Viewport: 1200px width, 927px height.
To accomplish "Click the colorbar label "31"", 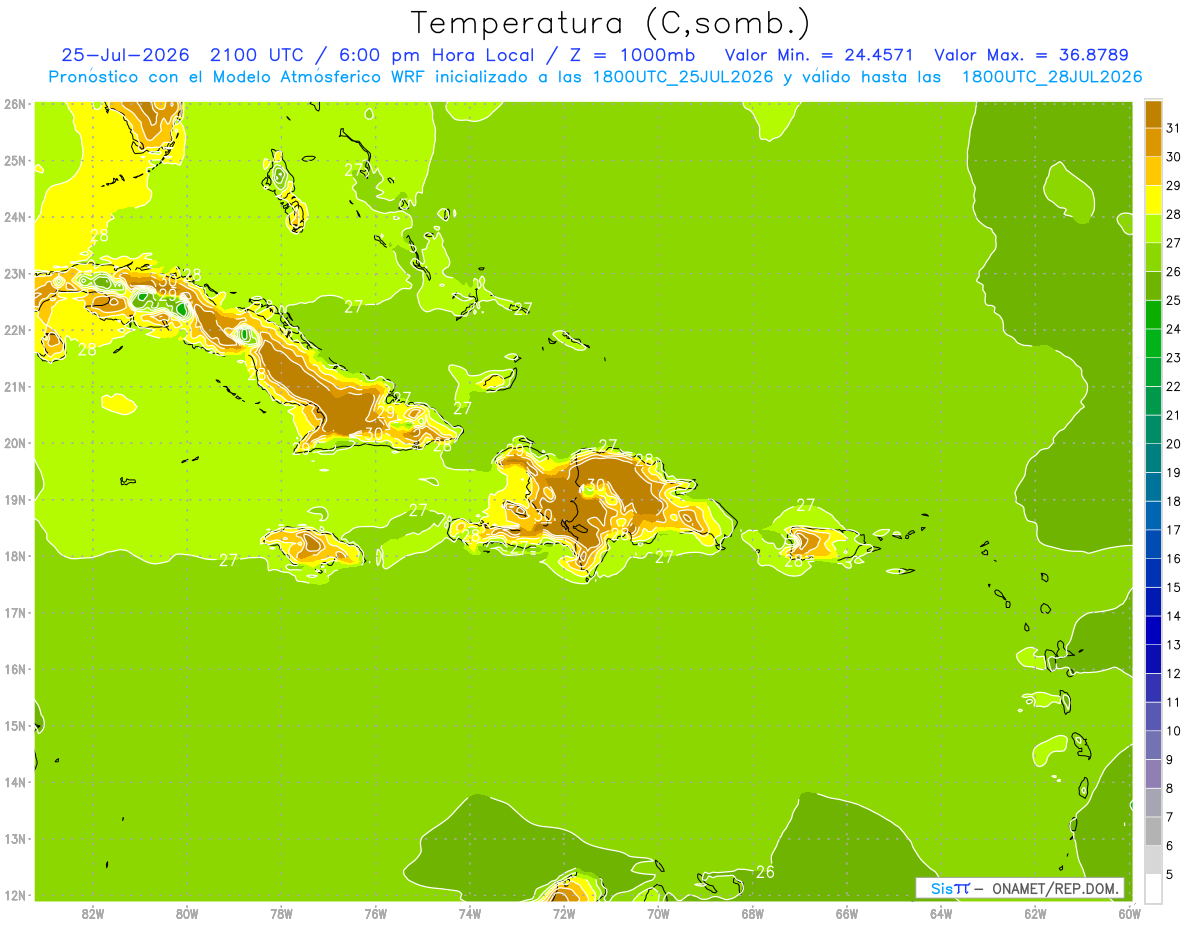I will 1174,128.
